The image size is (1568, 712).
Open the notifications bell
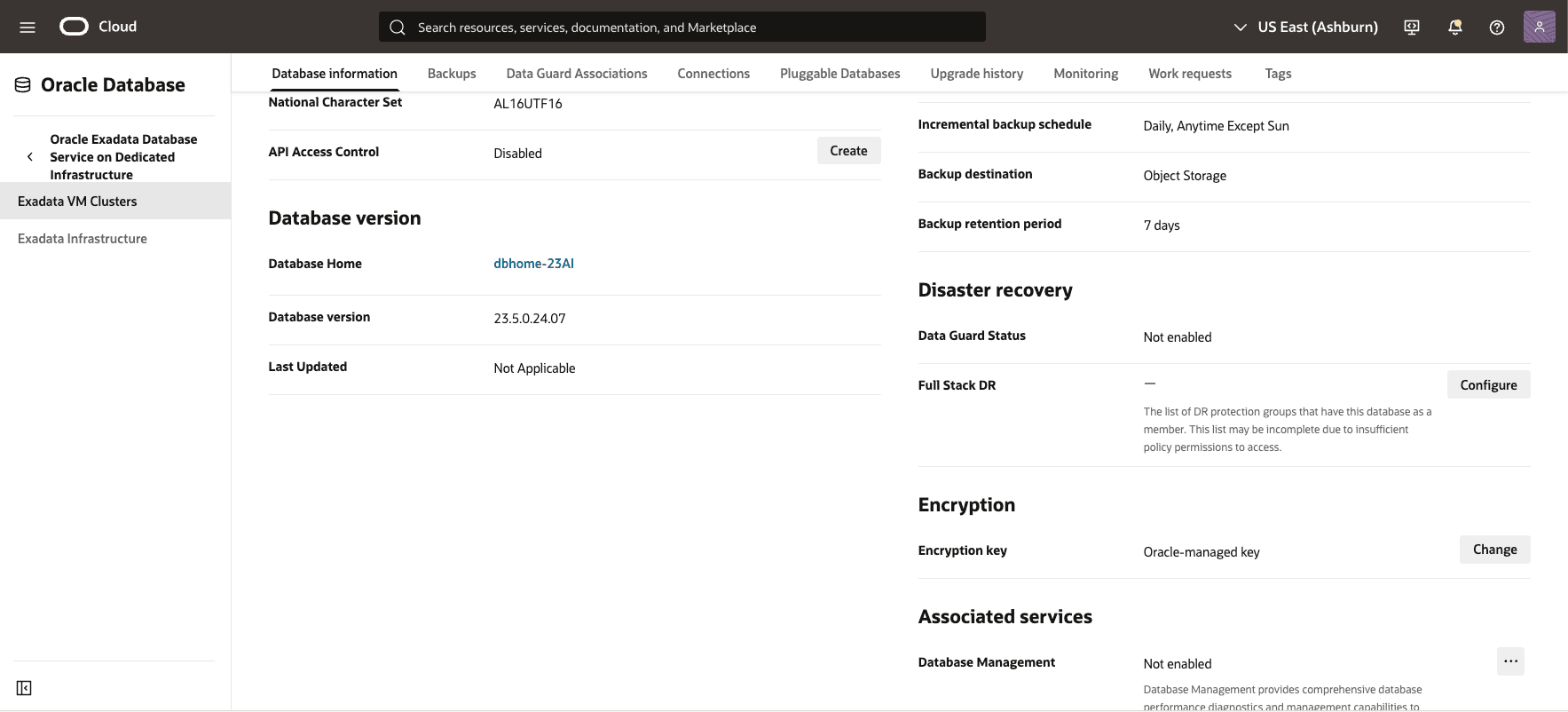pyautogui.click(x=1454, y=27)
